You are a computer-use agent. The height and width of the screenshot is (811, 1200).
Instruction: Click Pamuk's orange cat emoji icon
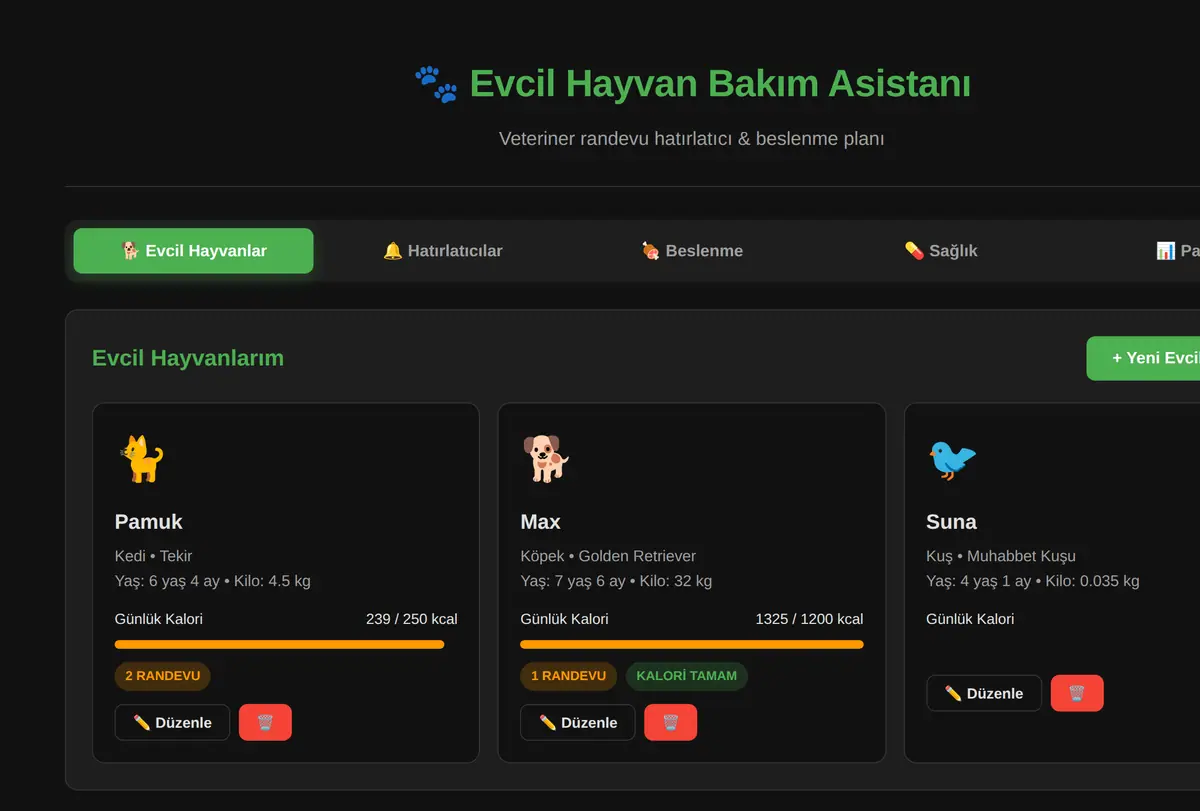140,459
